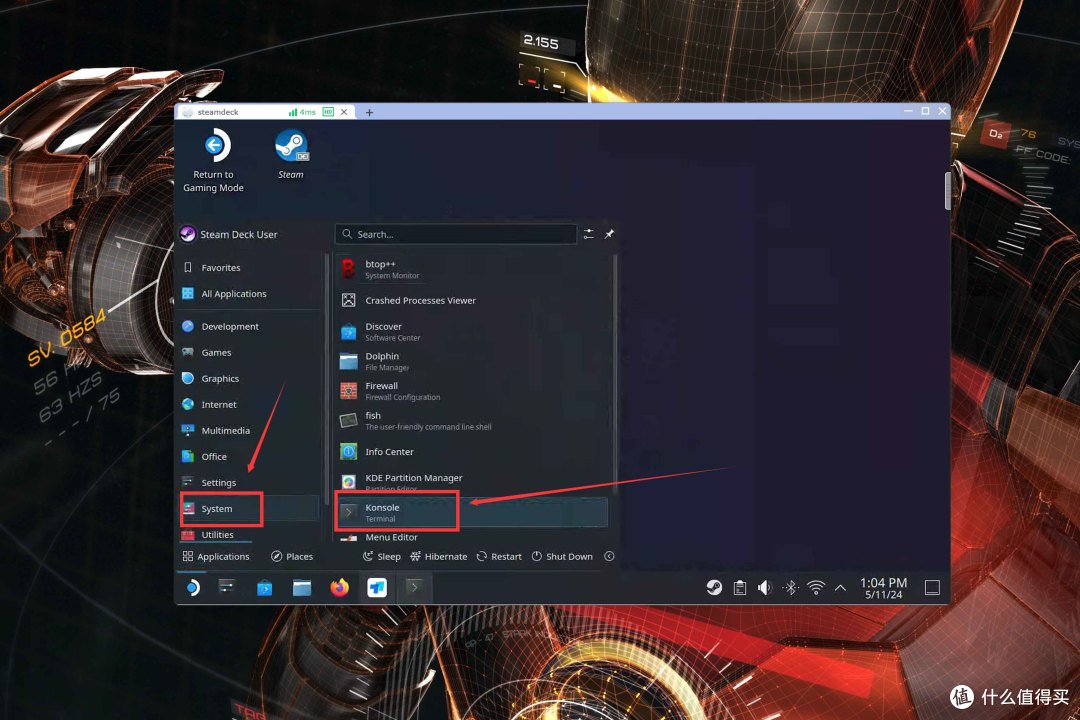
Task: Pin the application launcher open
Action: (x=609, y=234)
